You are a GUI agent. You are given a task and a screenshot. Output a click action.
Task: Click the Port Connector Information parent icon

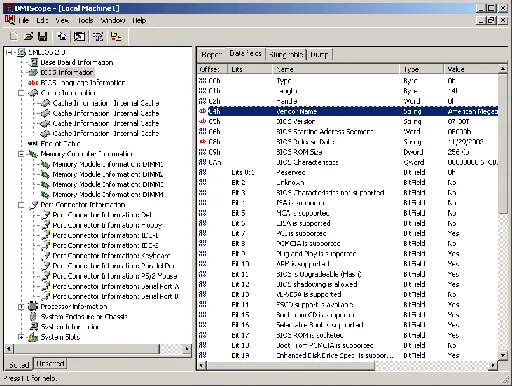click(x=33, y=205)
